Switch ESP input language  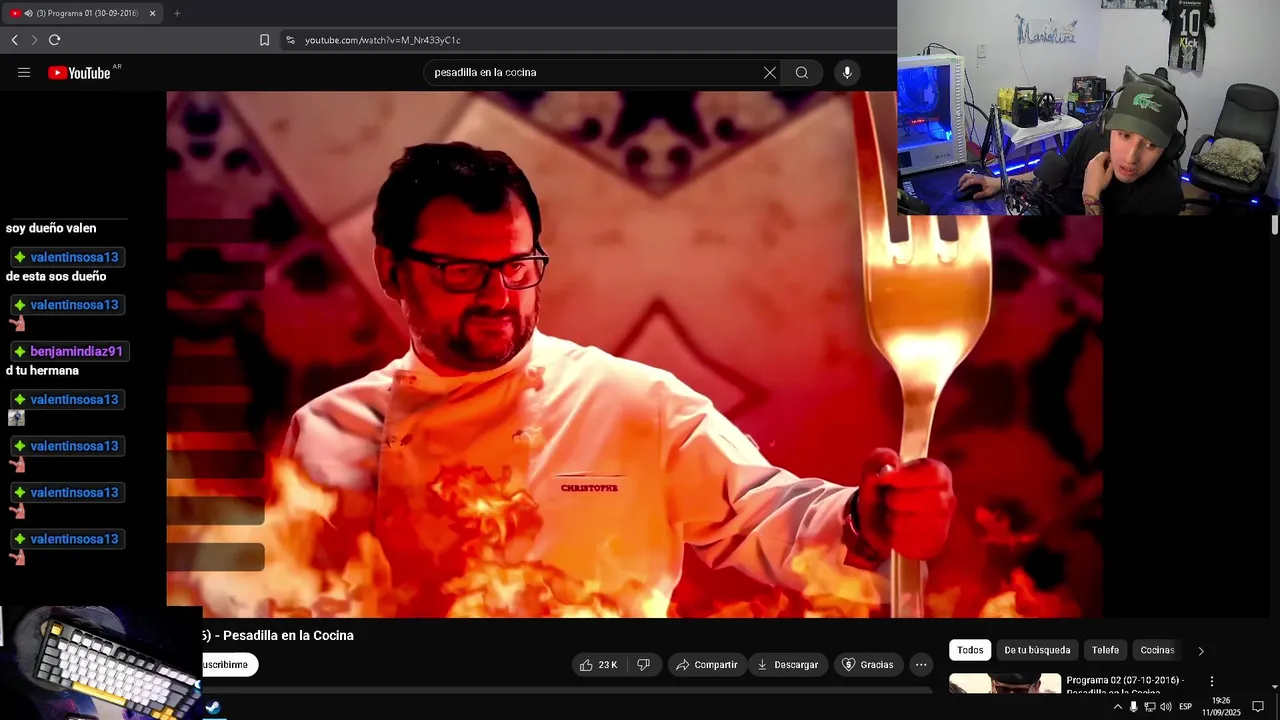1185,707
